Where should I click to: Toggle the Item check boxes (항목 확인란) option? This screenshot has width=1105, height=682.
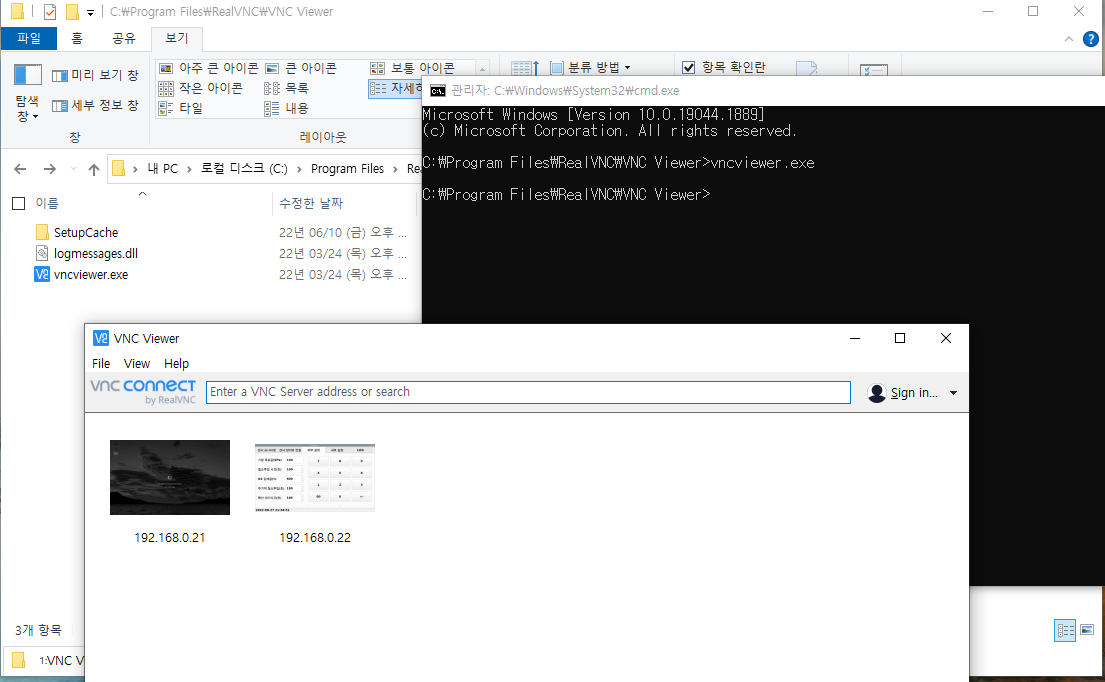tap(724, 67)
